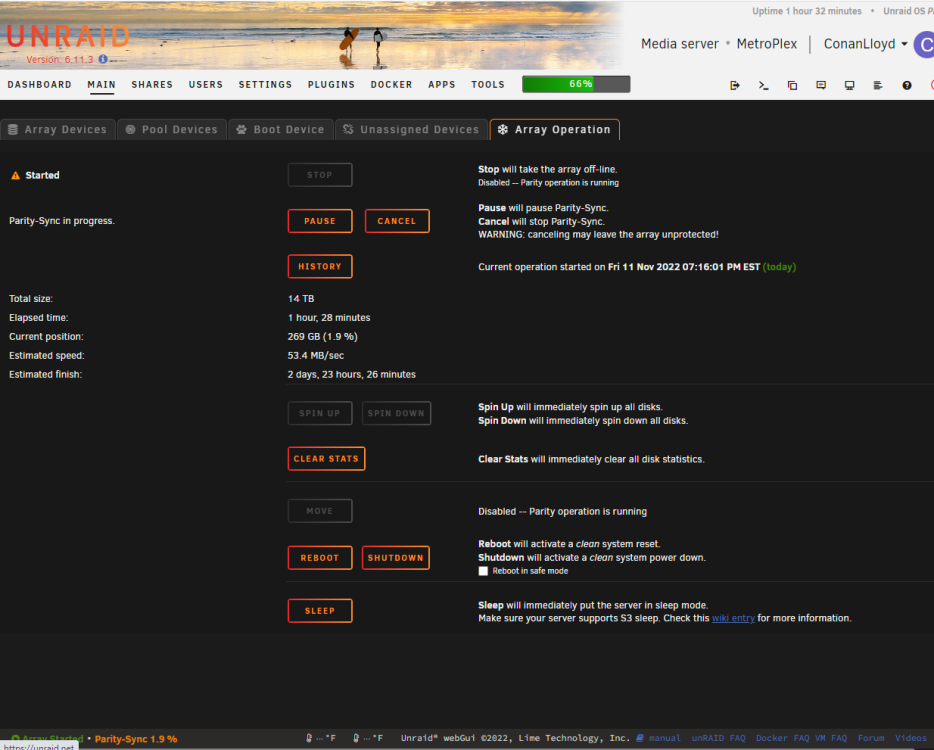Image resolution: width=934 pixels, height=750 pixels.
Task: Click the Array Devices tab icon
Action: point(13,129)
